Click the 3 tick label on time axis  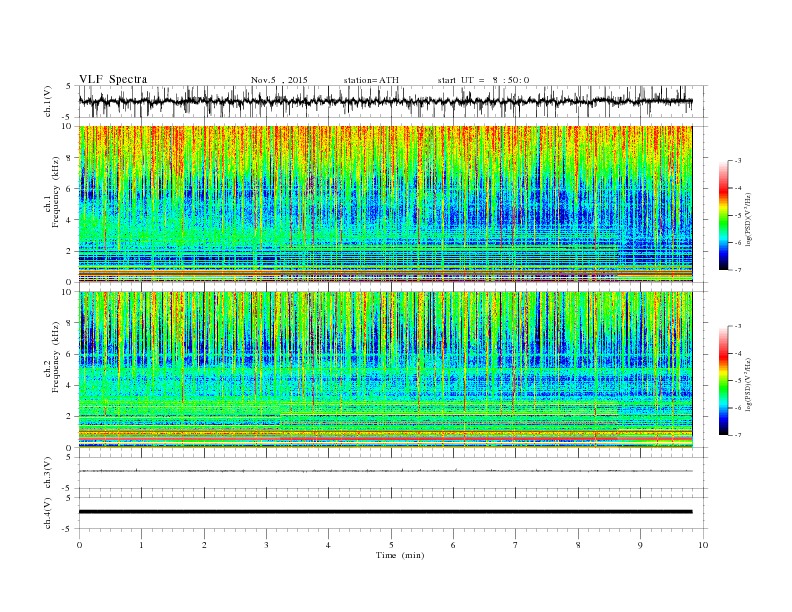[266, 545]
